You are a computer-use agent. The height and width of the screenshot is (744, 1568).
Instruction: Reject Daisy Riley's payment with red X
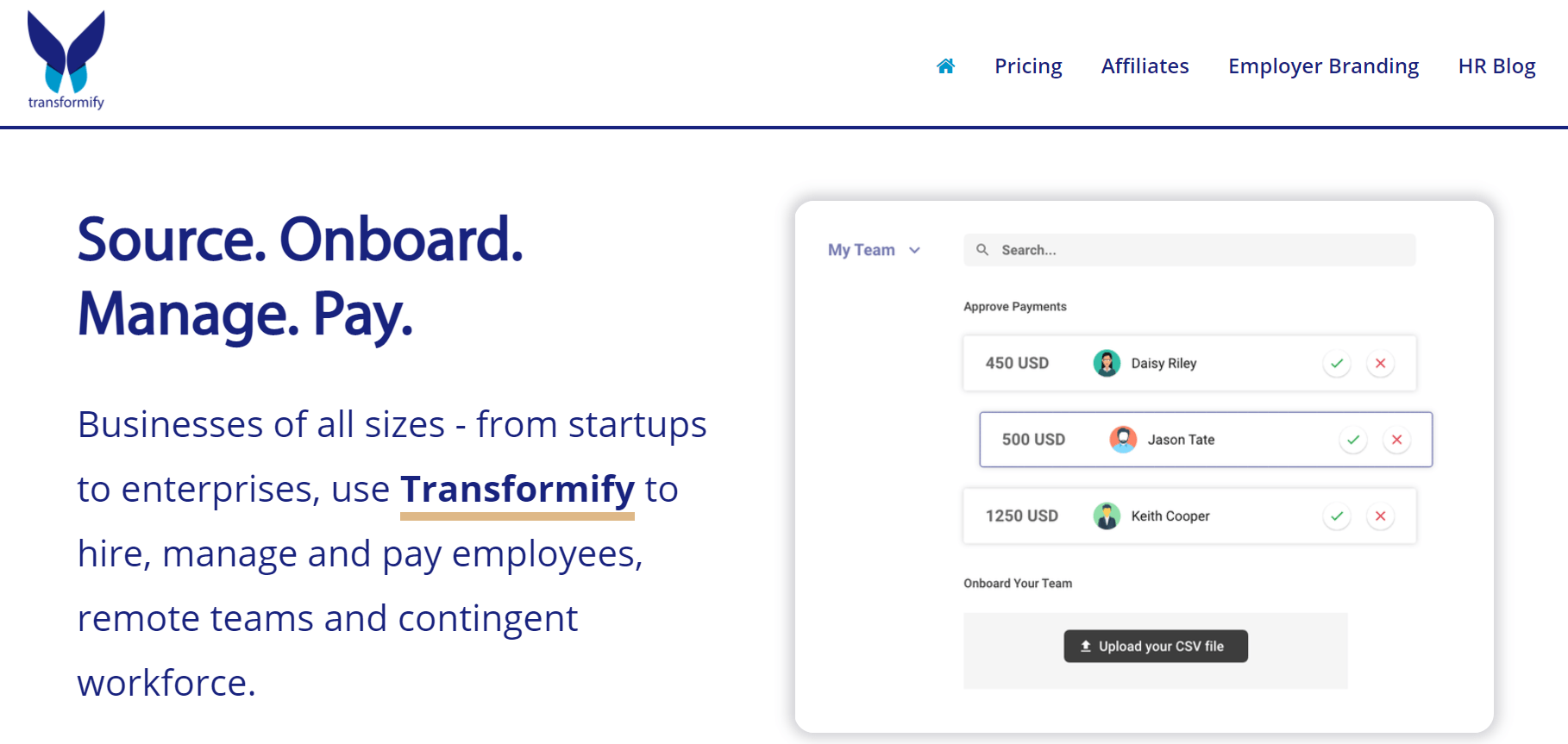coord(1380,363)
